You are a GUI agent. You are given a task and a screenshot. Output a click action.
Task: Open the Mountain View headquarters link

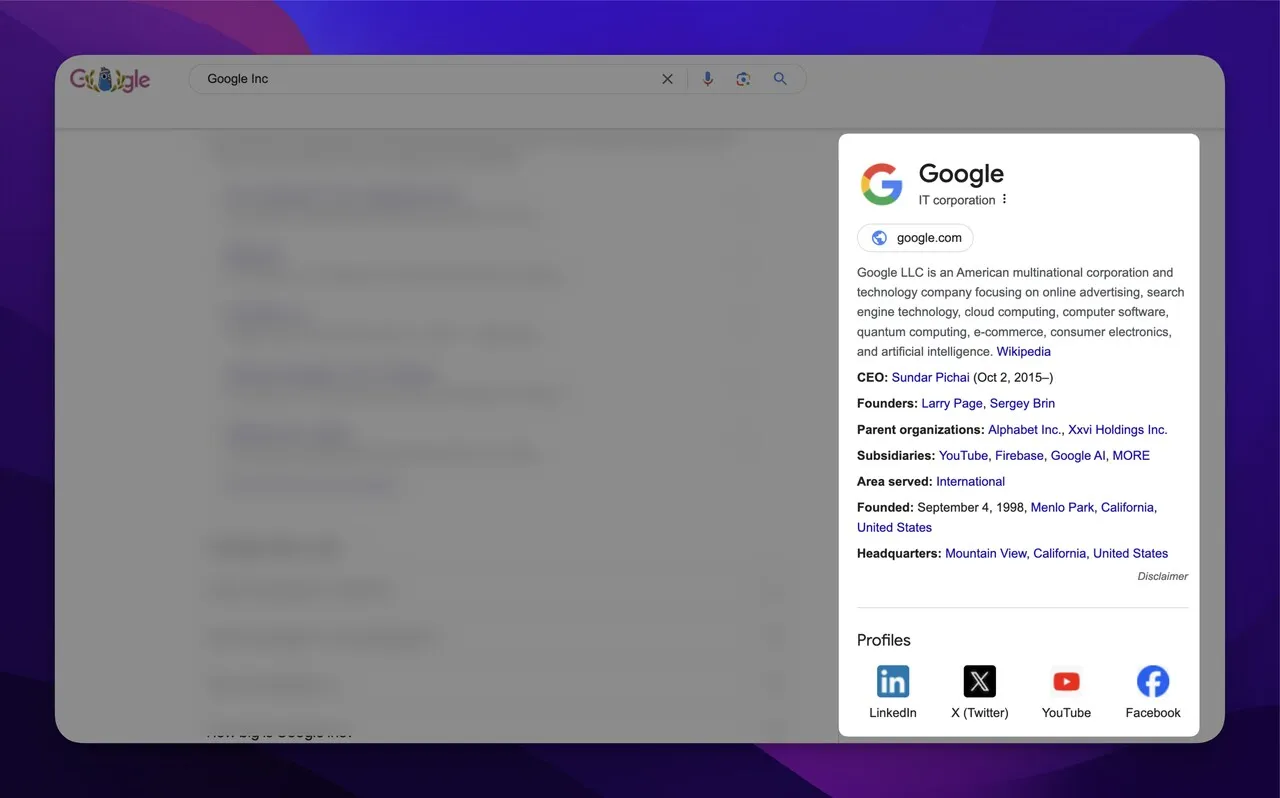click(x=985, y=553)
